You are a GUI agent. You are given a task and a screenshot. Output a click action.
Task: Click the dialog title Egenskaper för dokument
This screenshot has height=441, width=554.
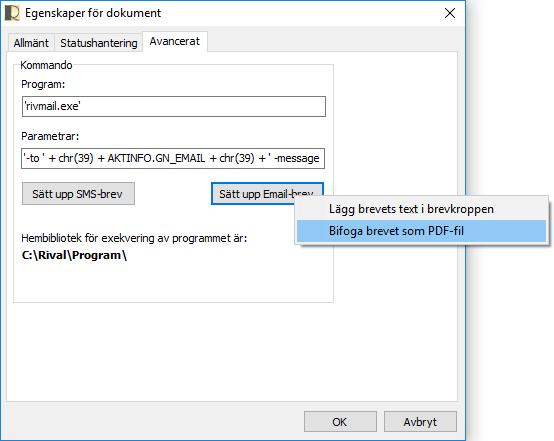[93, 13]
